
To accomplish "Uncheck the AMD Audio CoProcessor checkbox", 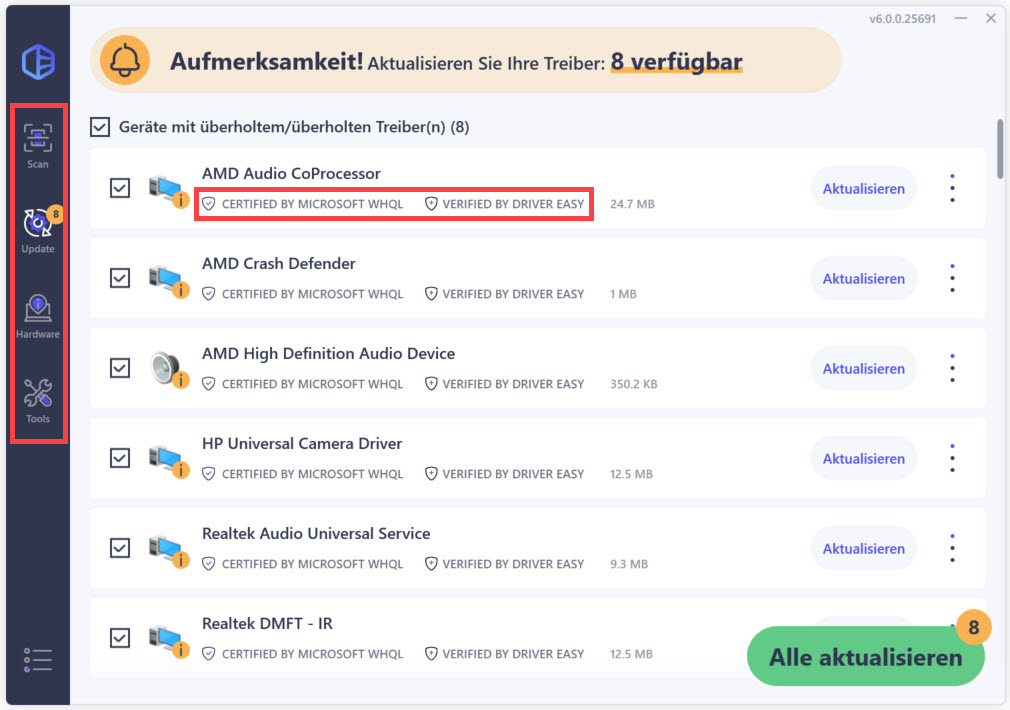I will (x=120, y=188).
